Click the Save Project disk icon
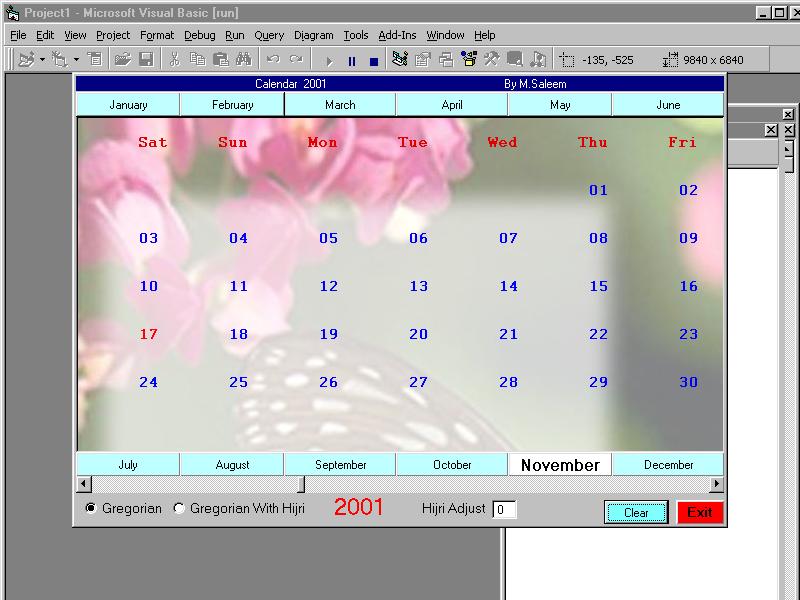Viewport: 800px width, 600px height. point(145,60)
